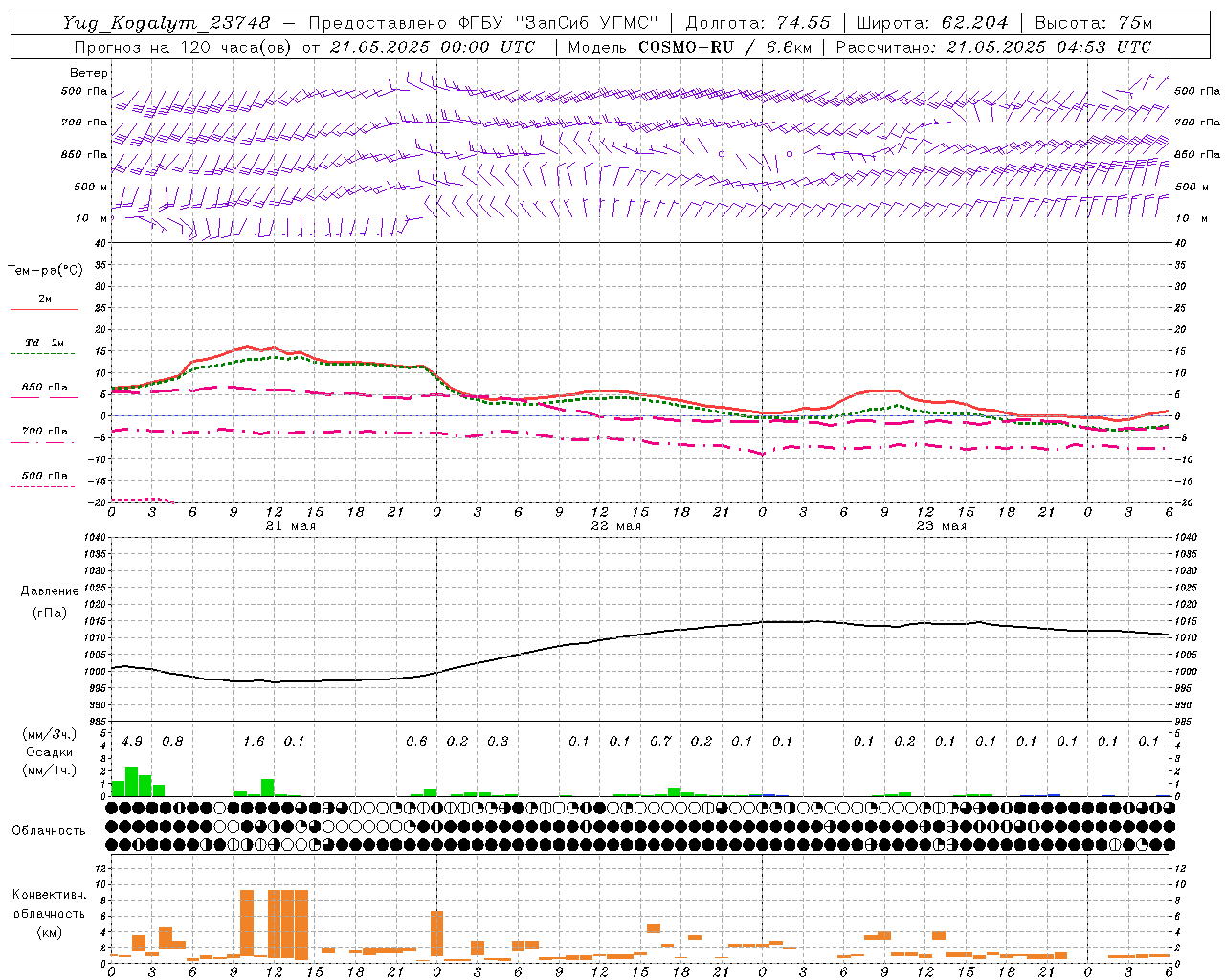The height and width of the screenshot is (980, 1225).
Task: Click the 0.8 three-hour precipitation value
Action: point(172,742)
